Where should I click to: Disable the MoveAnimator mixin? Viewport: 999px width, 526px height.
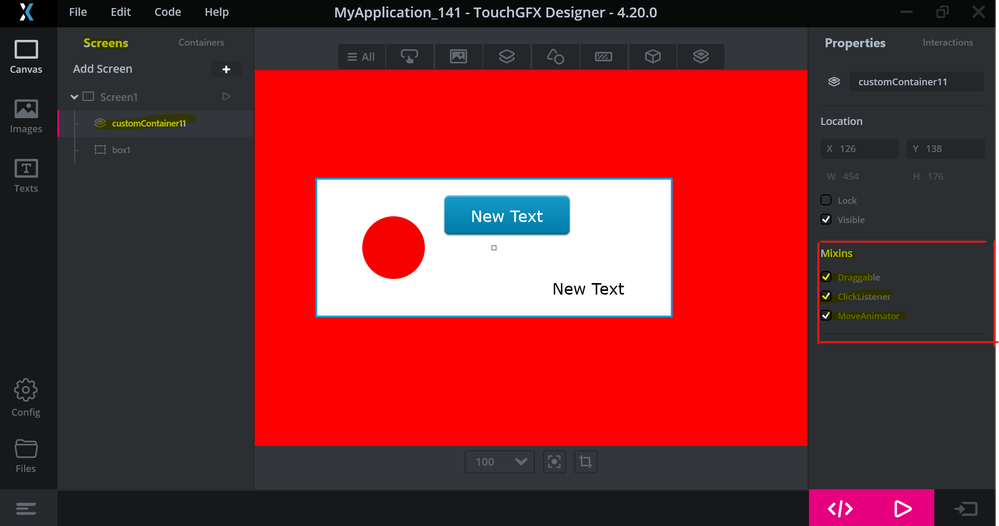point(826,316)
